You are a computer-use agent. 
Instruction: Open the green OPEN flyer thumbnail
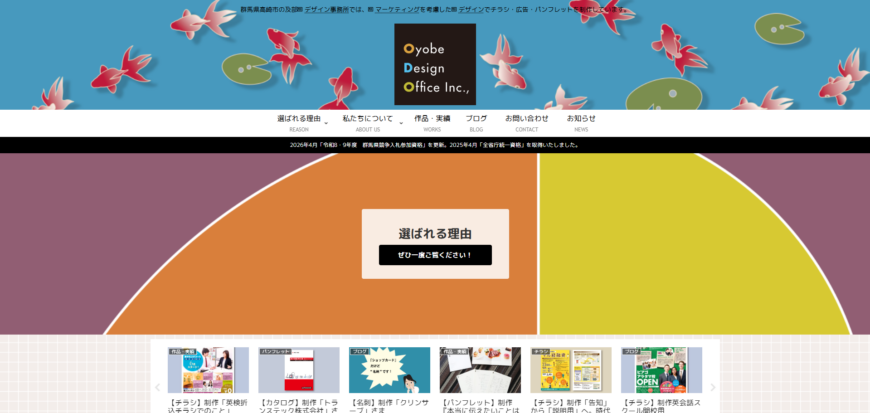click(661, 370)
